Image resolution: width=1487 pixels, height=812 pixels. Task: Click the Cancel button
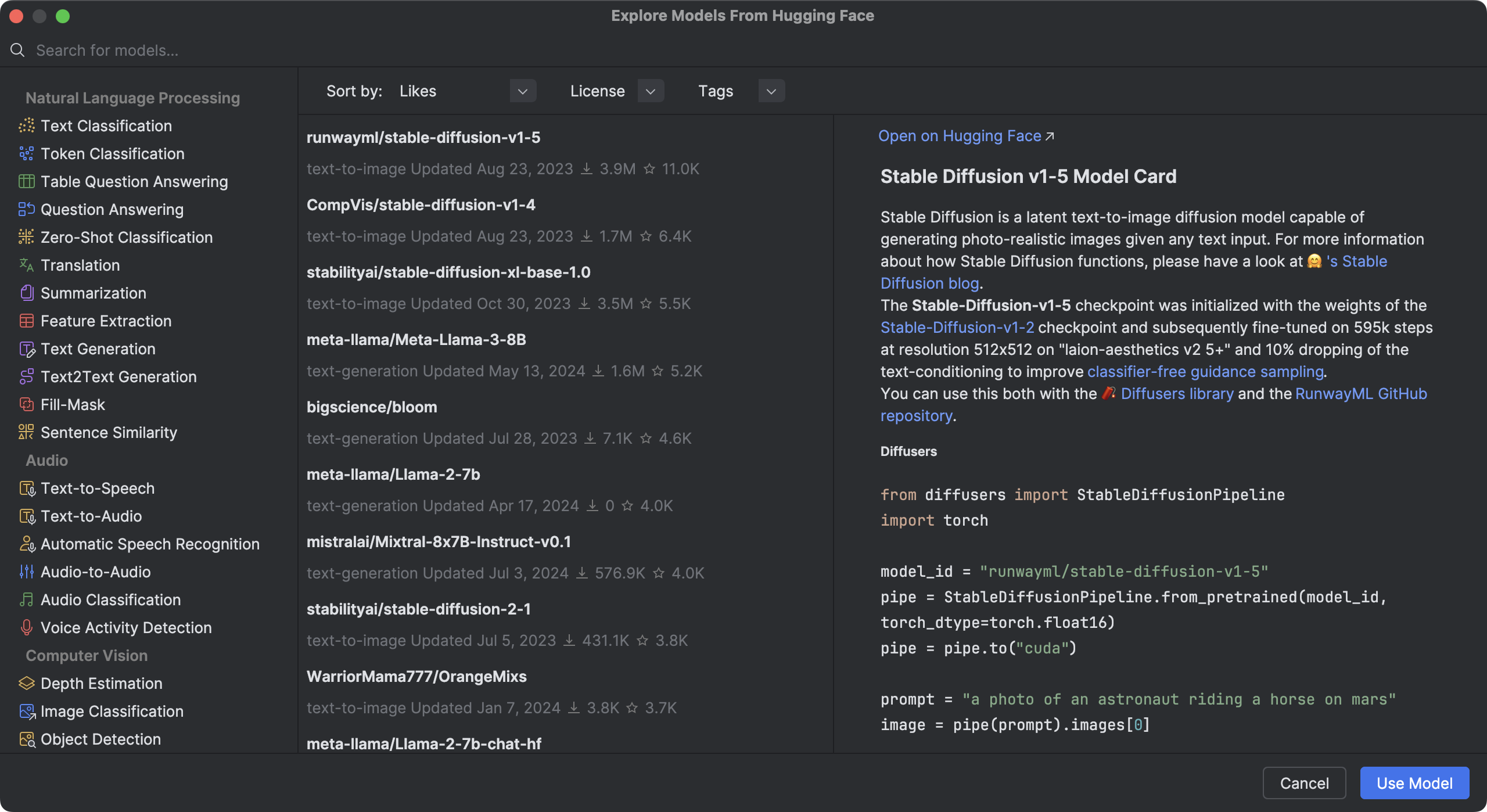(x=1304, y=782)
